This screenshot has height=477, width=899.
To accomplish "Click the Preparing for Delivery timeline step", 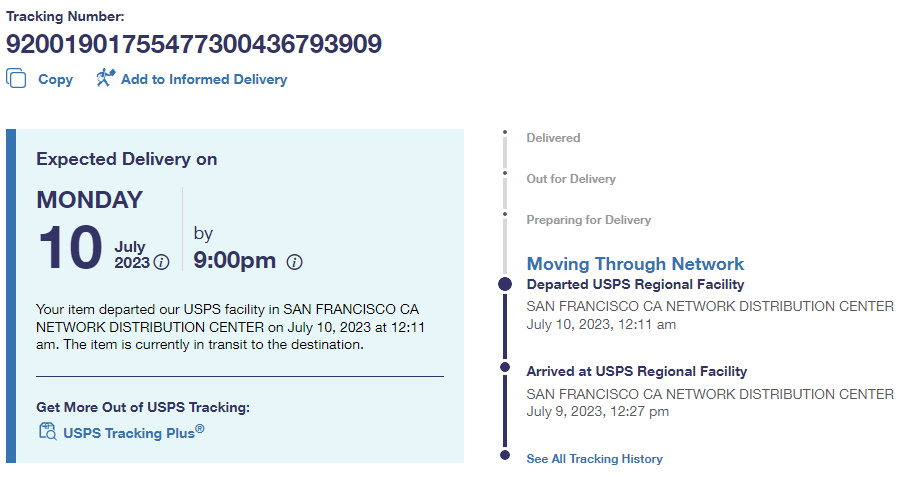I will pos(588,220).
